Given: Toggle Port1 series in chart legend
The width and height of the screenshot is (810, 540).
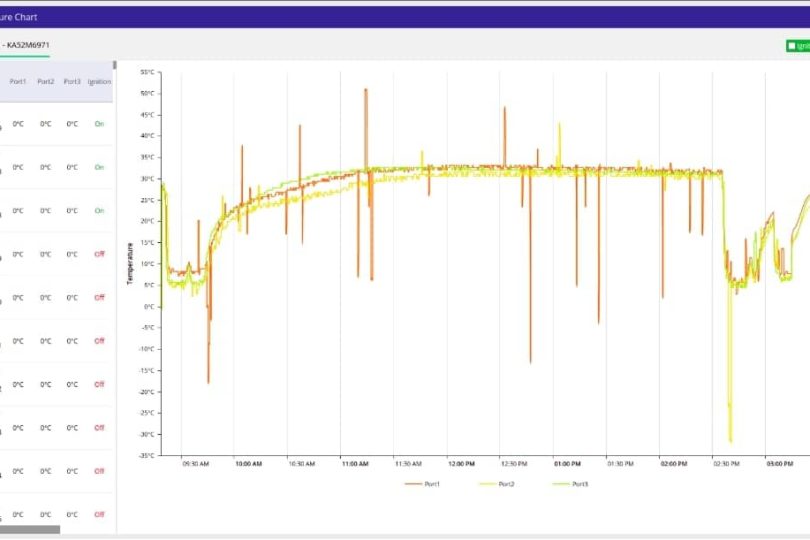Looking at the screenshot, I should pos(431,484).
